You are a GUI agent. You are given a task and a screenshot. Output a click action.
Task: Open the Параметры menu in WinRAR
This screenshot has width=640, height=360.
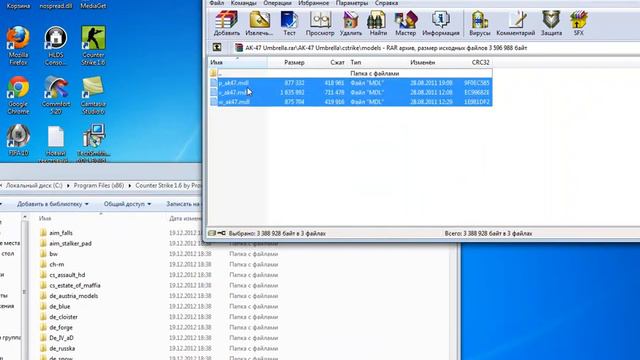tap(352, 3)
